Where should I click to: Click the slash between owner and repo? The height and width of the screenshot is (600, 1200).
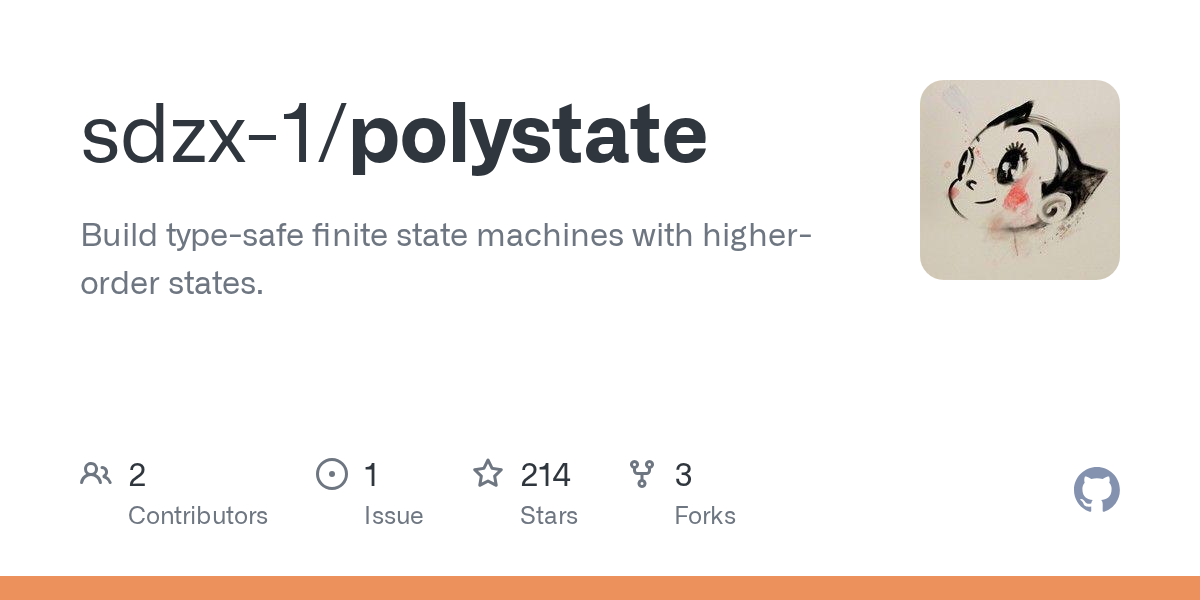click(334, 136)
